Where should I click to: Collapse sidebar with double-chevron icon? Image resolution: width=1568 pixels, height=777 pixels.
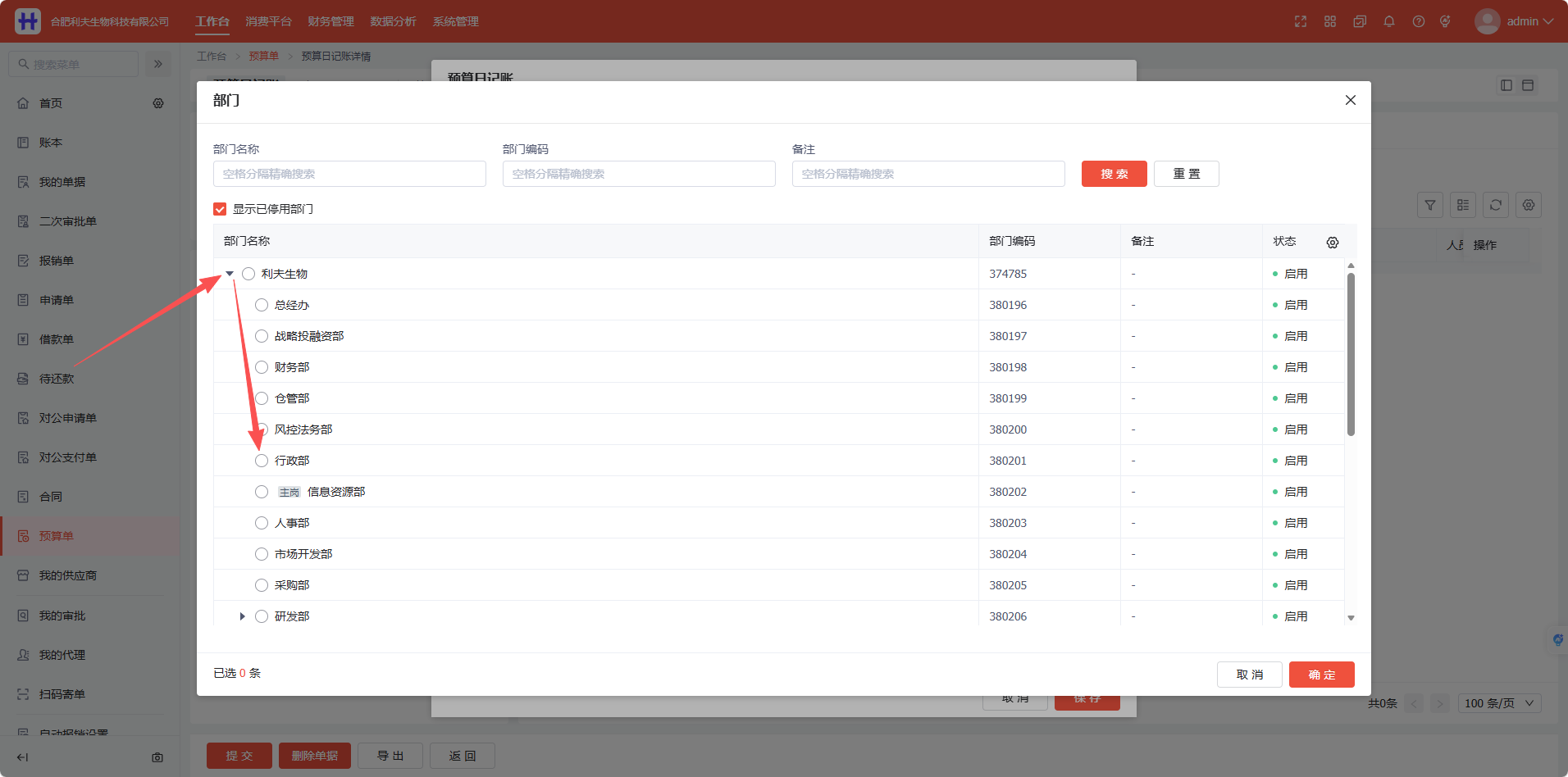point(158,64)
